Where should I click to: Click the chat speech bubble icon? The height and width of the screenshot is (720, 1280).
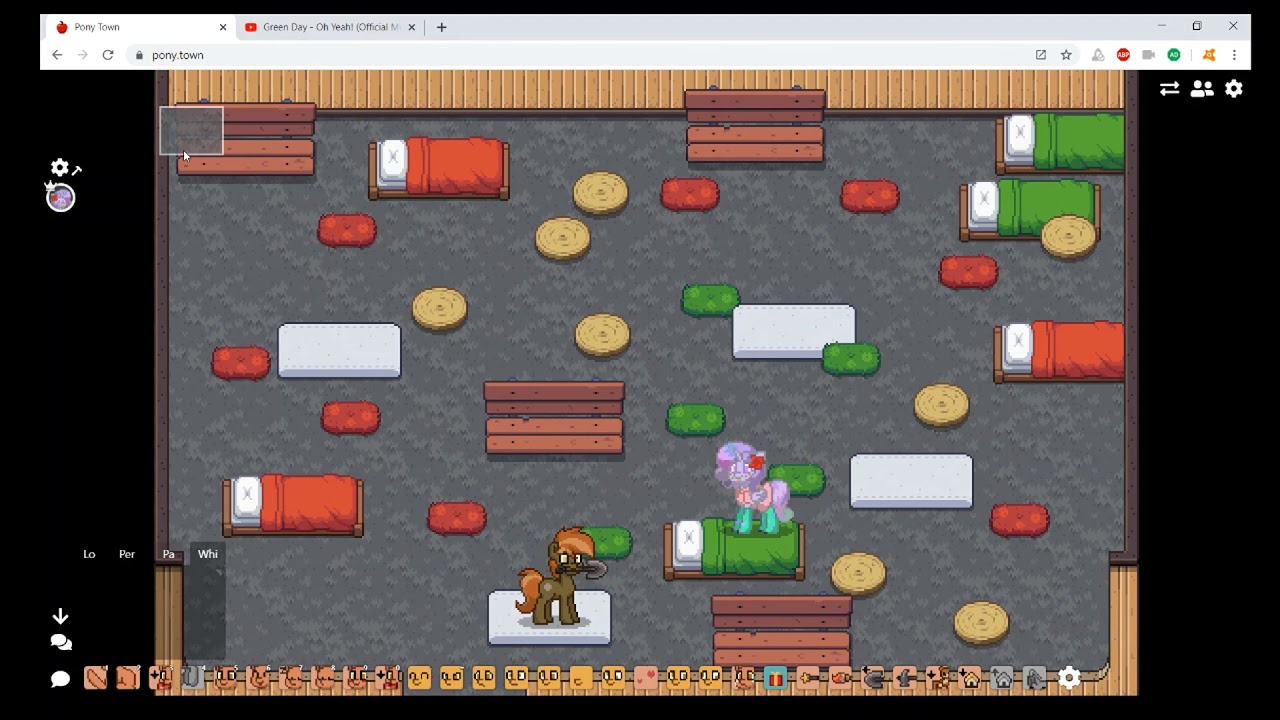click(x=60, y=679)
